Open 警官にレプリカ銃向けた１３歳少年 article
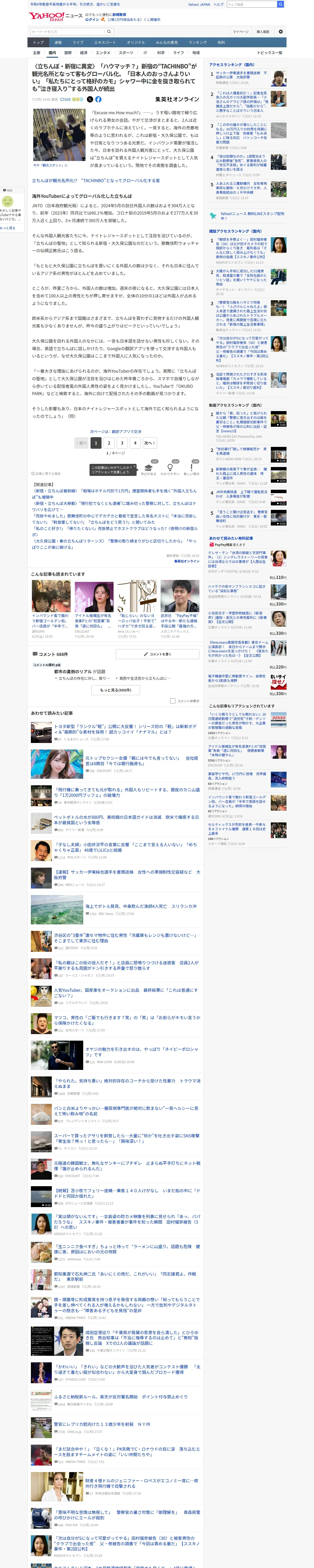Viewport: 314px width, 1568px height. [102, 1424]
